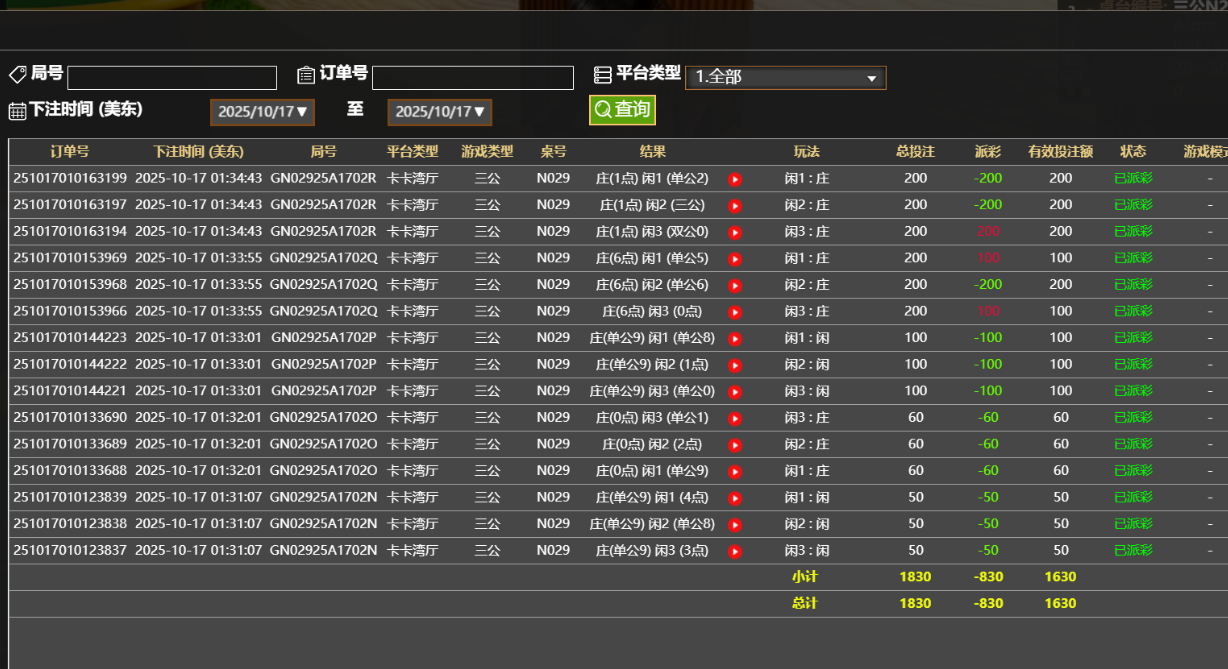Open the start date picker 2025/10/17
The height and width of the screenshot is (669, 1228).
(262, 112)
